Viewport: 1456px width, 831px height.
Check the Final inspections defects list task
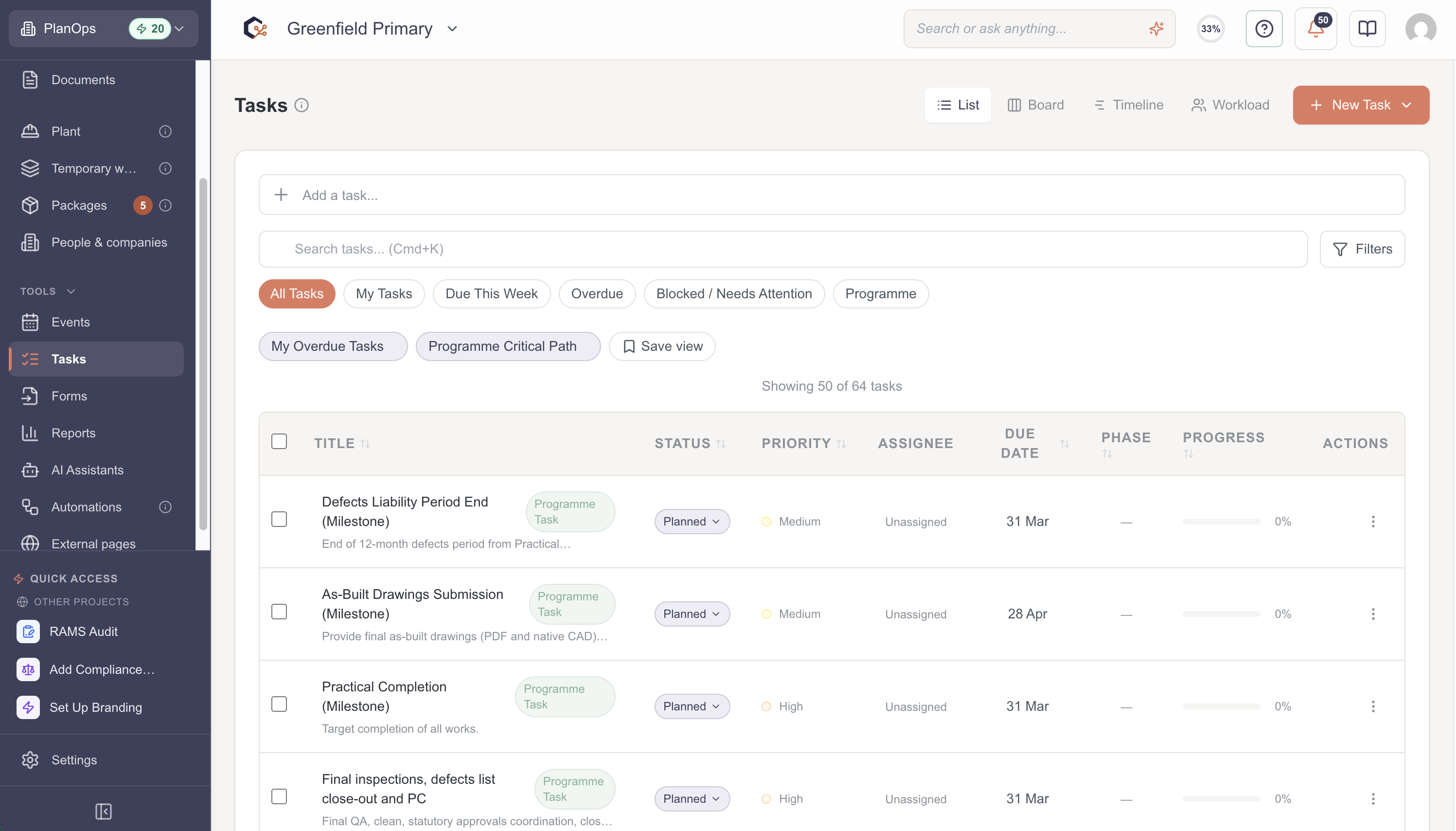click(x=279, y=797)
